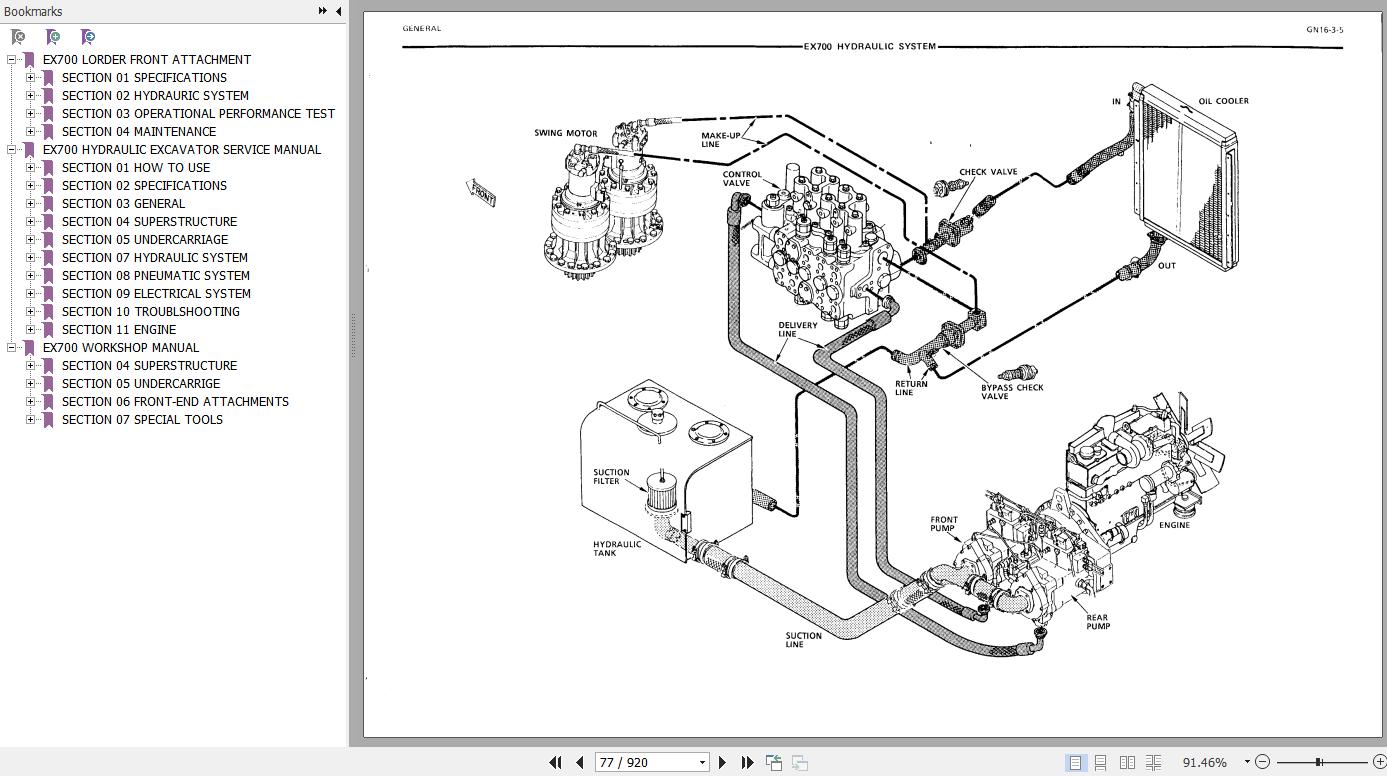This screenshot has height=776, width=1387.
Task: Click the zoom in plus button
Action: (x=1379, y=762)
